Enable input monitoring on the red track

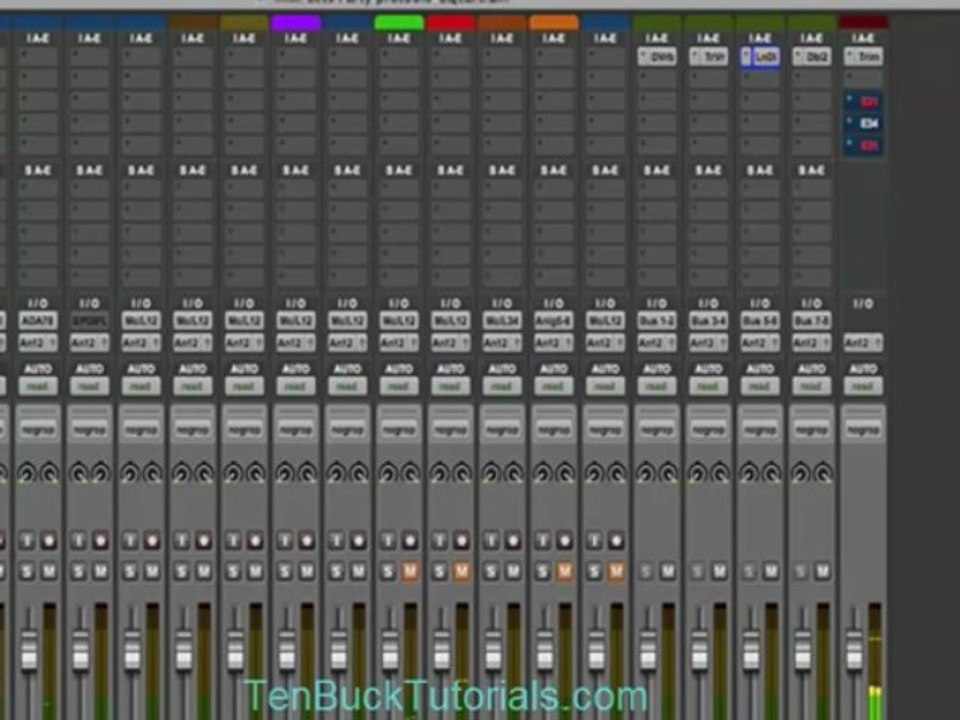(x=439, y=541)
